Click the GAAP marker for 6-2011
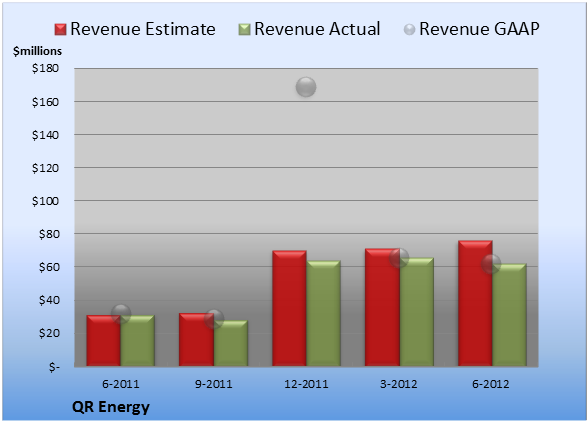 pos(121,314)
